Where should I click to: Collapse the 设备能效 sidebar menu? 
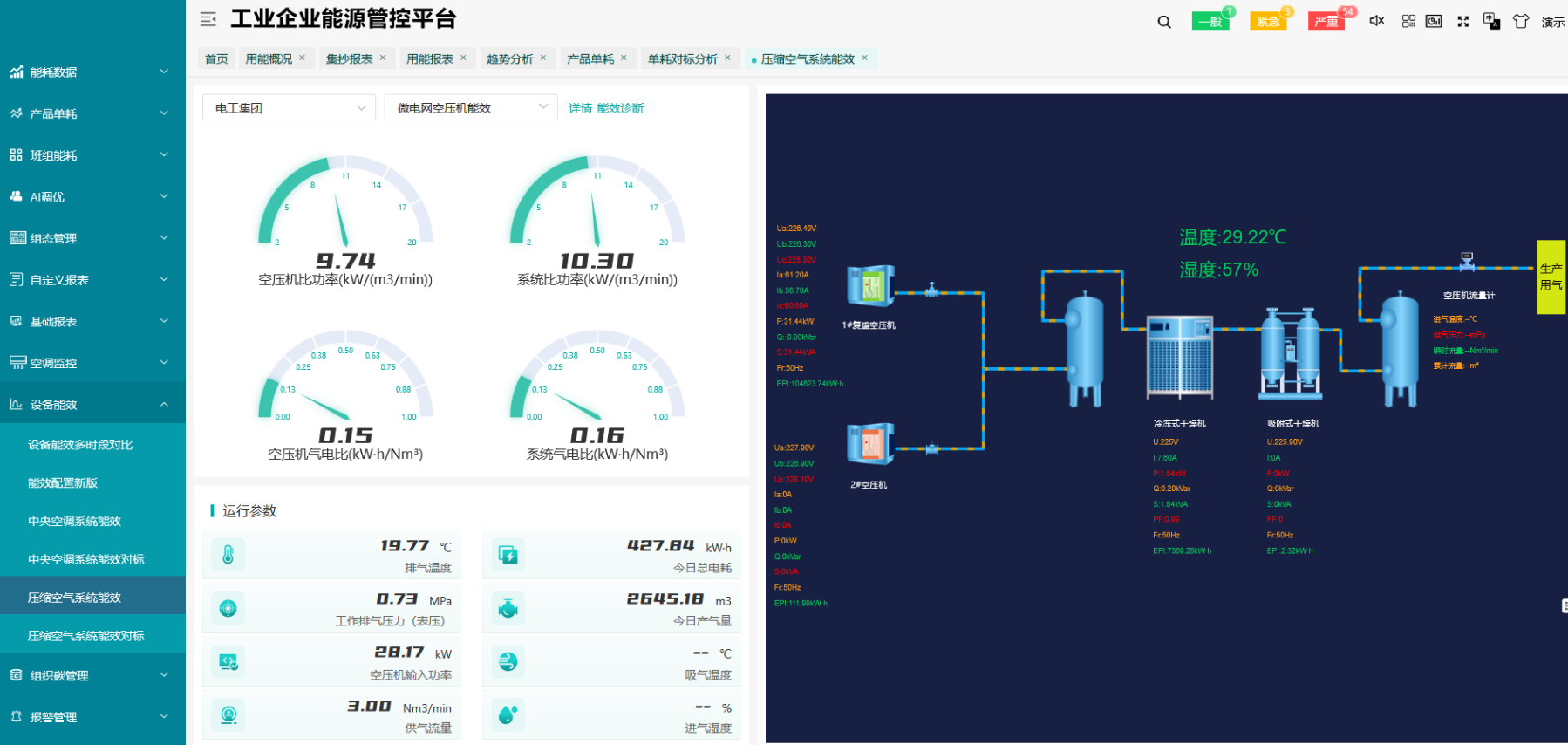[92, 404]
